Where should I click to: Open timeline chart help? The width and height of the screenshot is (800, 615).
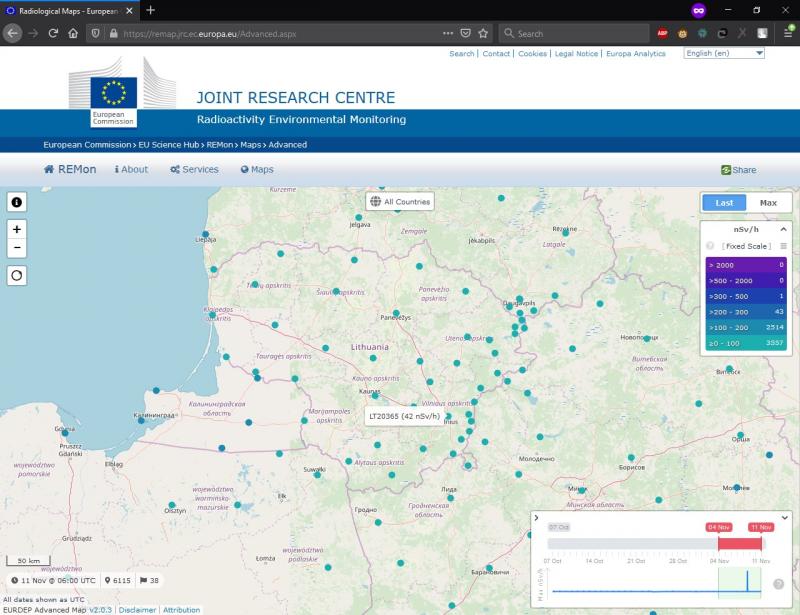click(x=779, y=584)
